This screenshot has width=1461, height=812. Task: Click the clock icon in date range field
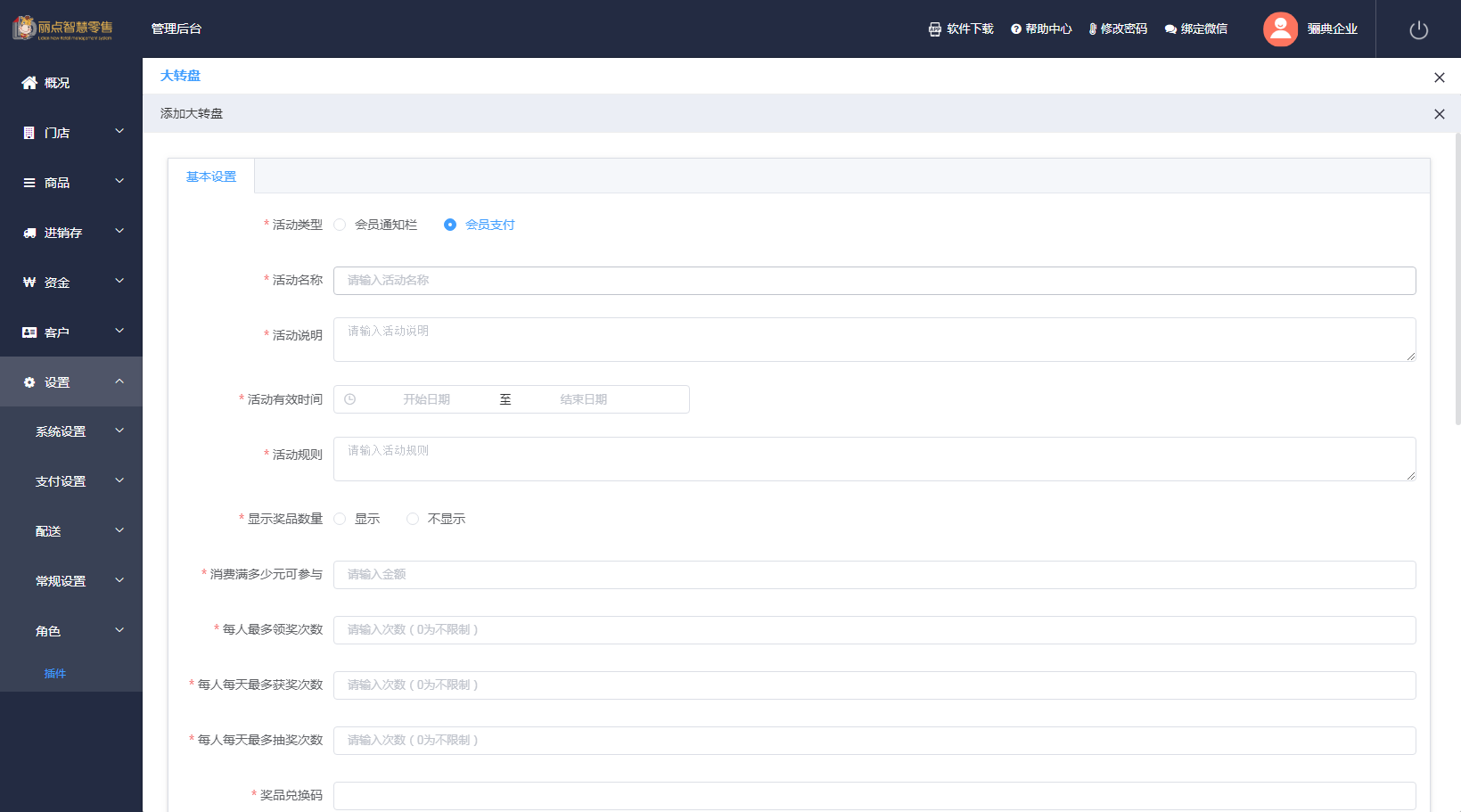coord(350,399)
